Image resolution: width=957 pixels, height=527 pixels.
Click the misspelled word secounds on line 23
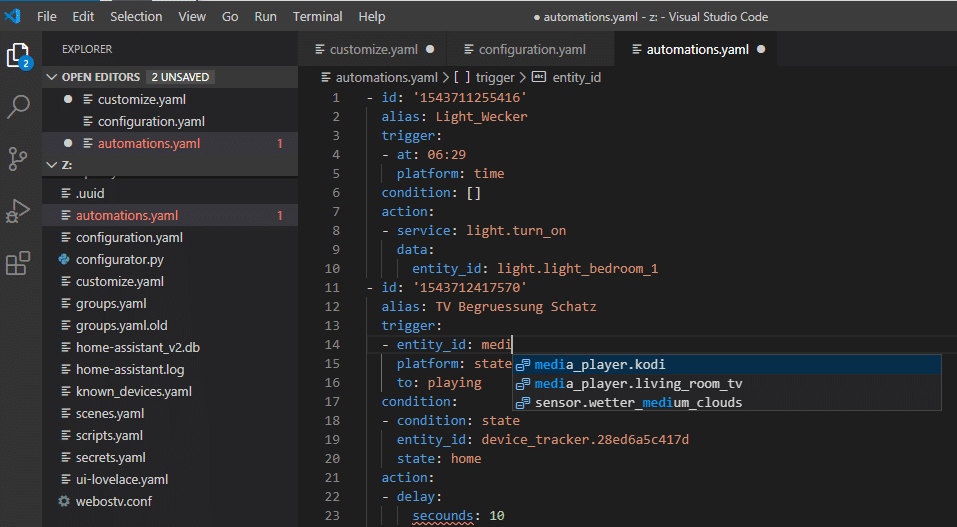click(442, 516)
